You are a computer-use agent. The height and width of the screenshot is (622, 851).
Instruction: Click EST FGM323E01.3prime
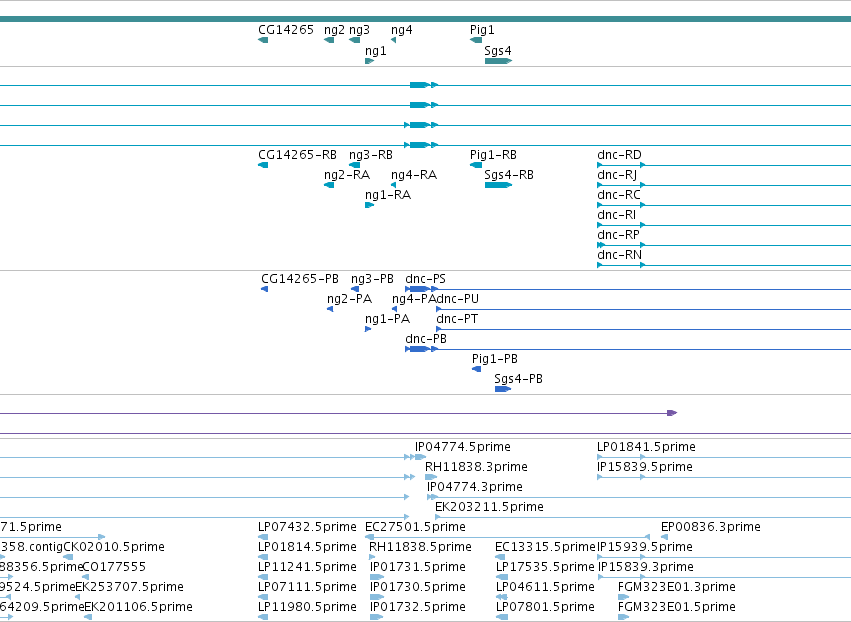677,587
